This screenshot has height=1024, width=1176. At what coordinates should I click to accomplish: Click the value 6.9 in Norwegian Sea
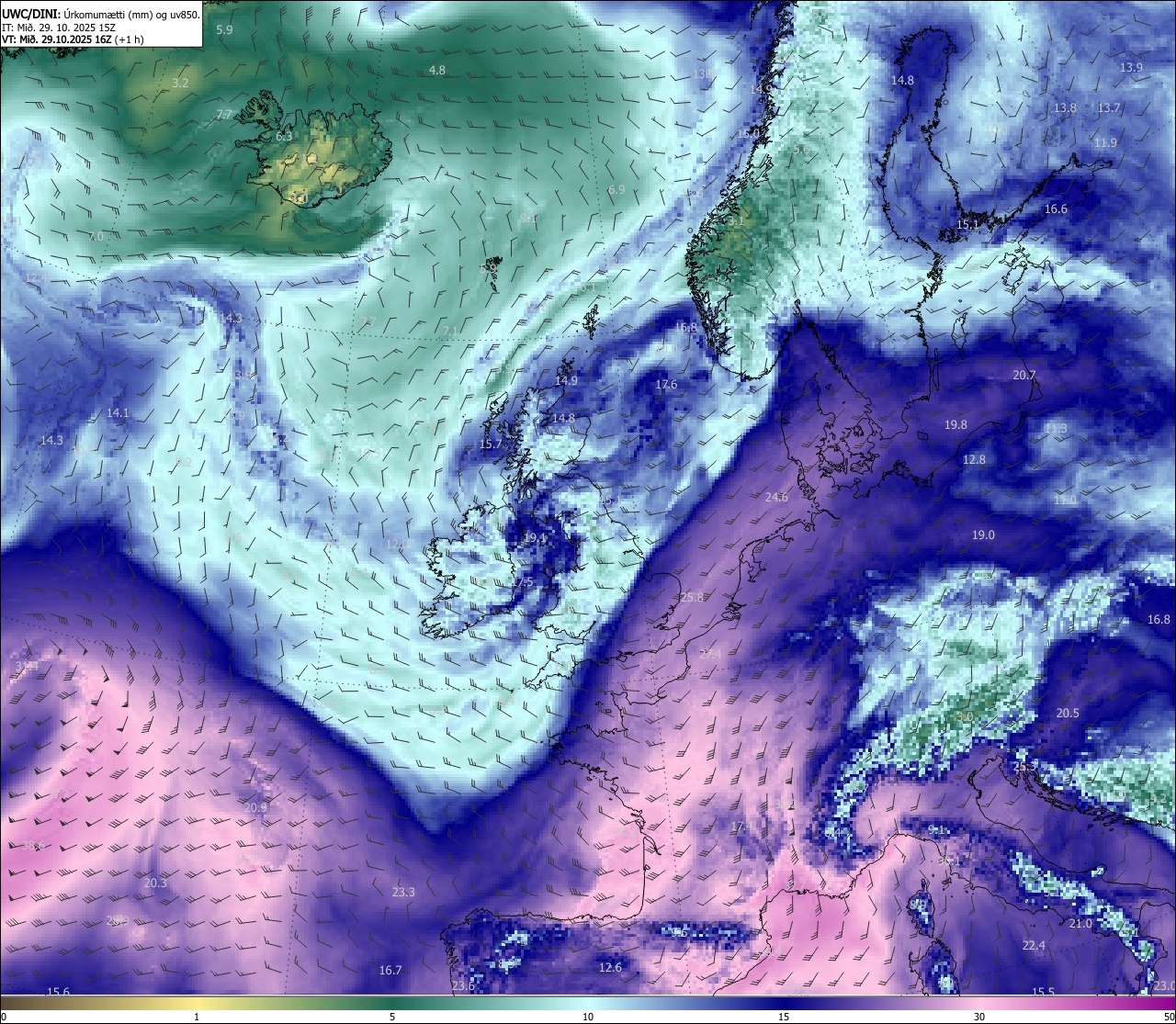[x=616, y=190]
